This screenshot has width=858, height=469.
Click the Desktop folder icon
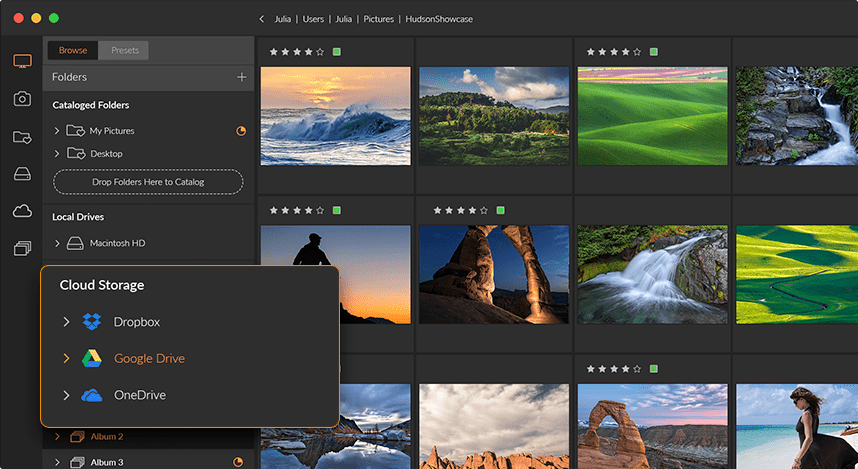tap(76, 154)
